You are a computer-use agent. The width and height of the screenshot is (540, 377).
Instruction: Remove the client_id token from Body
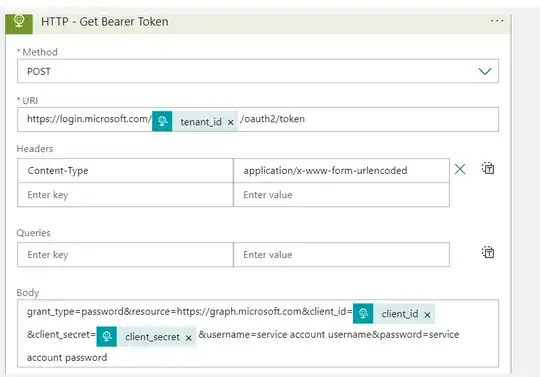pos(427,315)
